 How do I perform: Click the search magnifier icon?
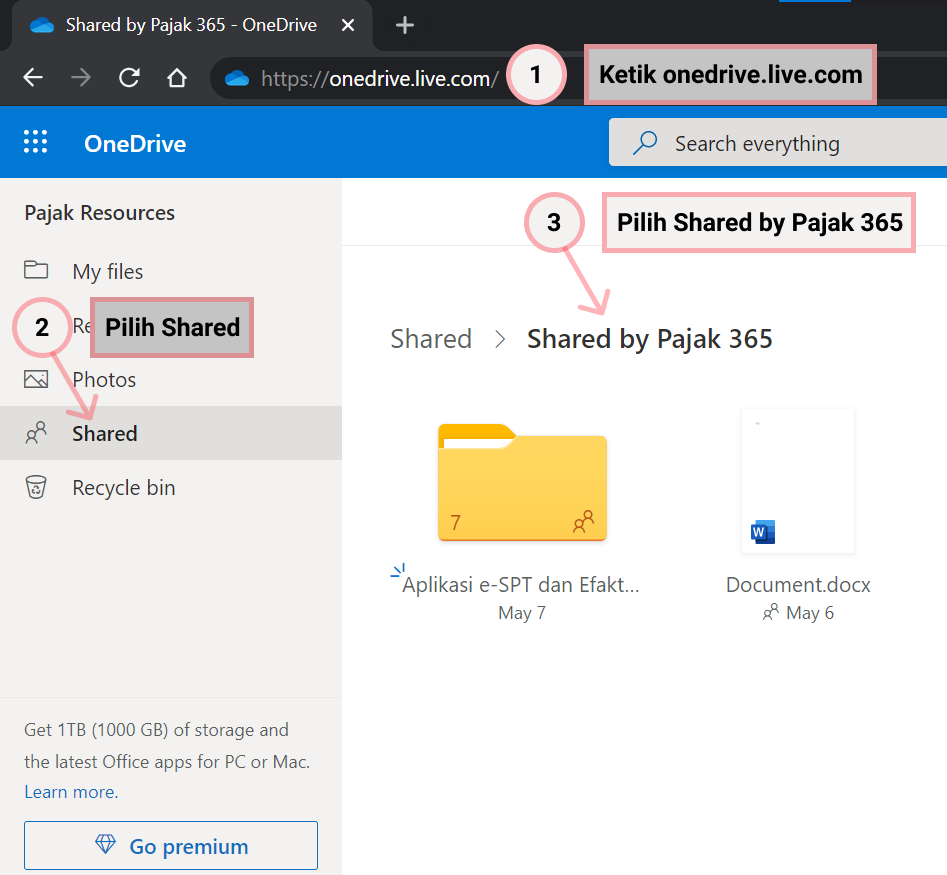(x=644, y=143)
